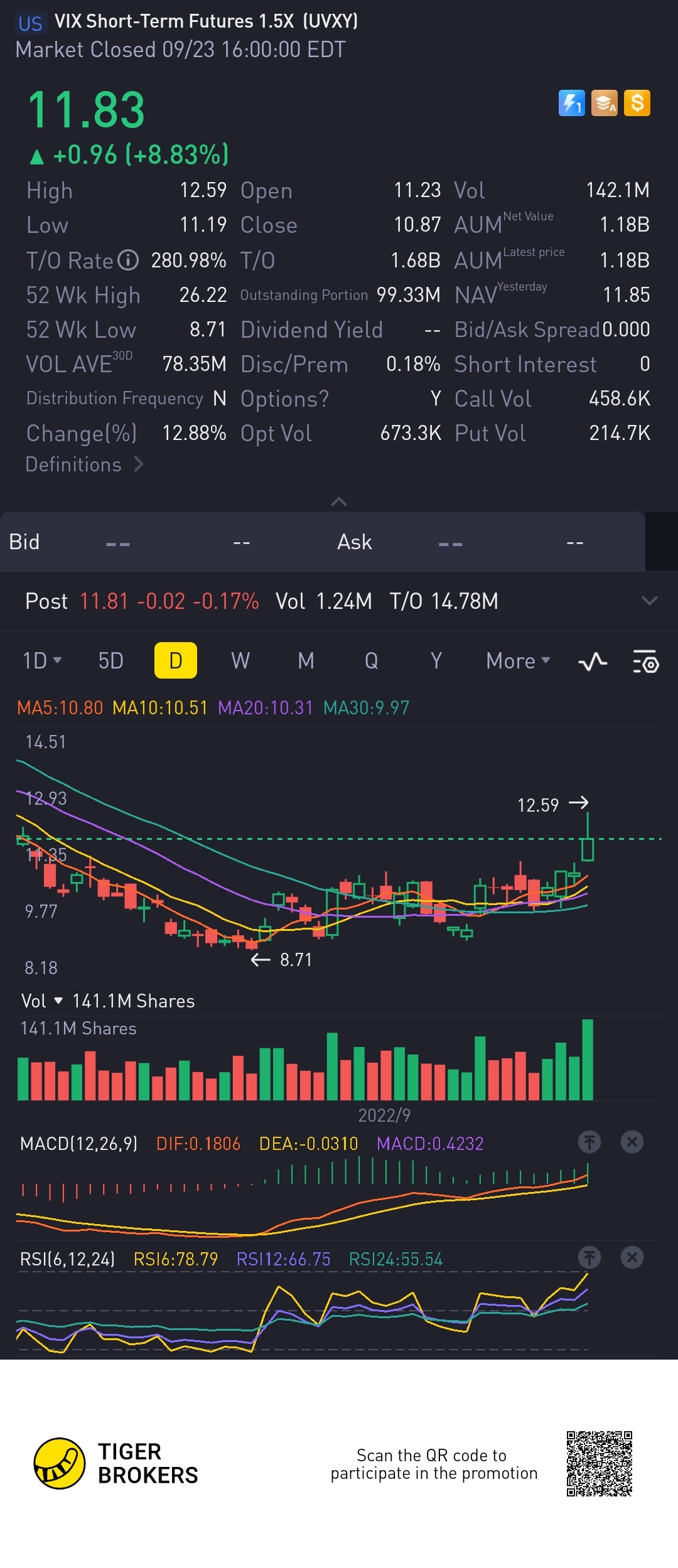
Task: Collapse the quote details with up chevron
Action: [x=339, y=502]
